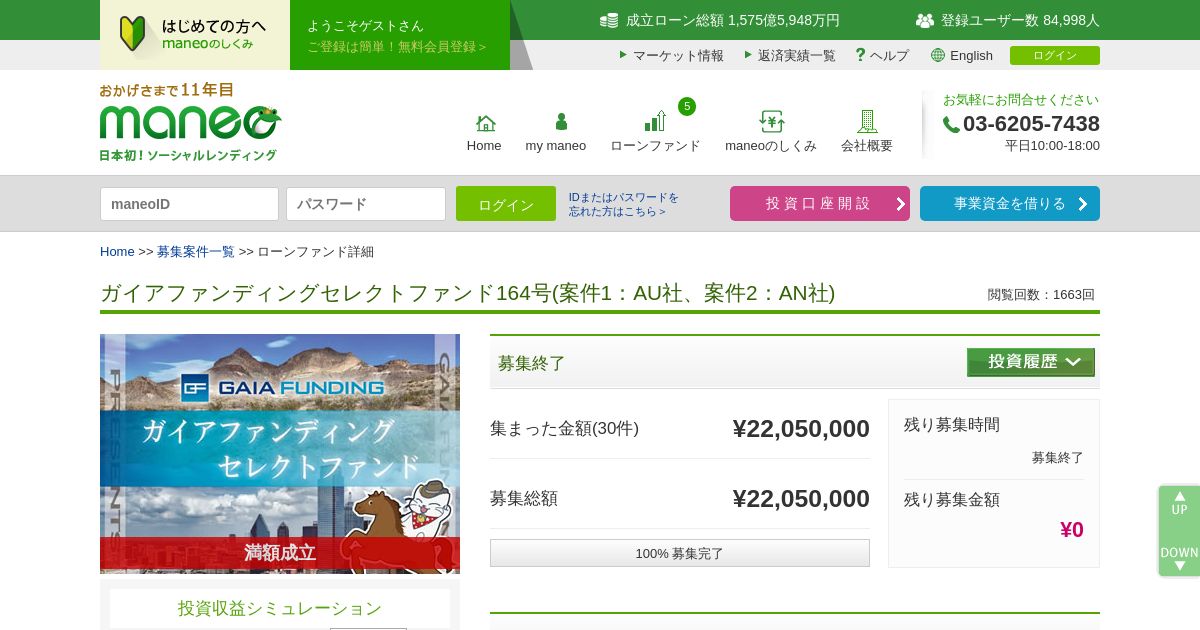
Task: Click the green ログイン button beside the password field
Action: tap(506, 204)
